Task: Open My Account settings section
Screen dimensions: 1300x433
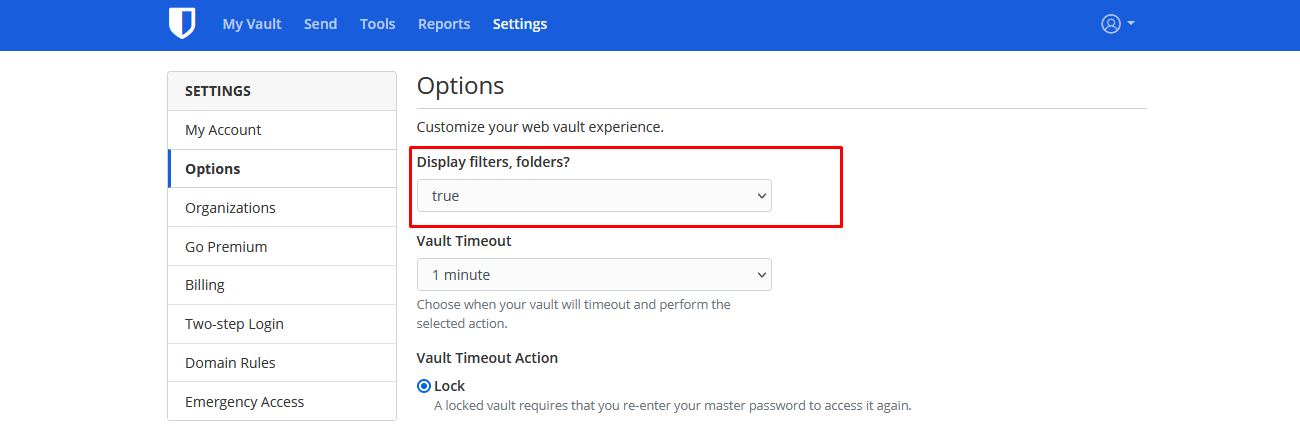Action: click(x=223, y=130)
